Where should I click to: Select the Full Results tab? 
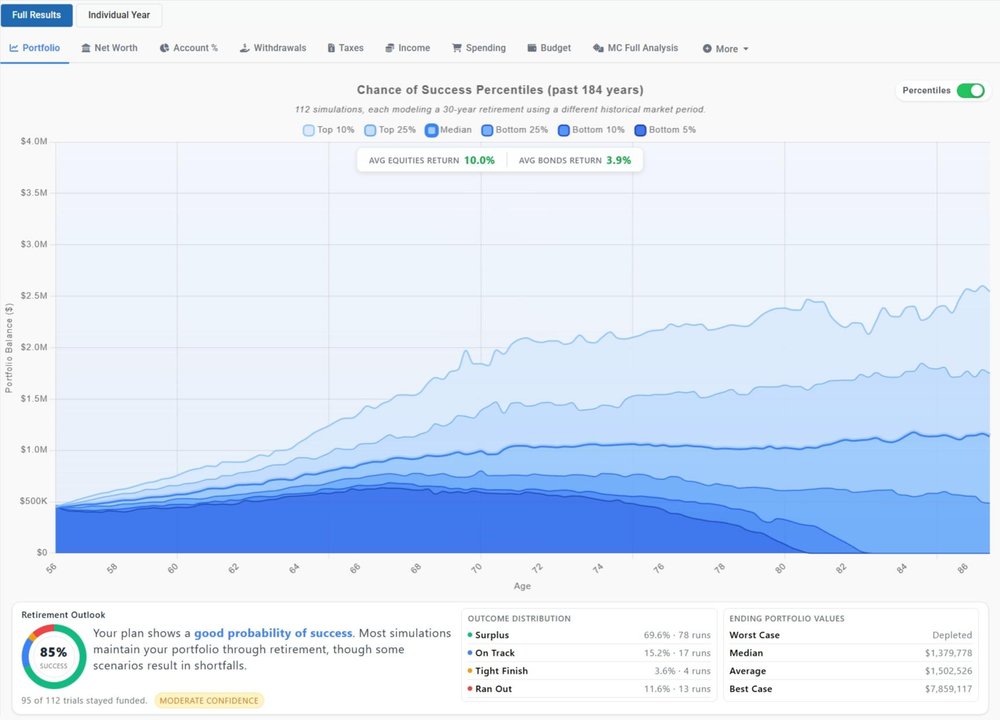coord(37,15)
